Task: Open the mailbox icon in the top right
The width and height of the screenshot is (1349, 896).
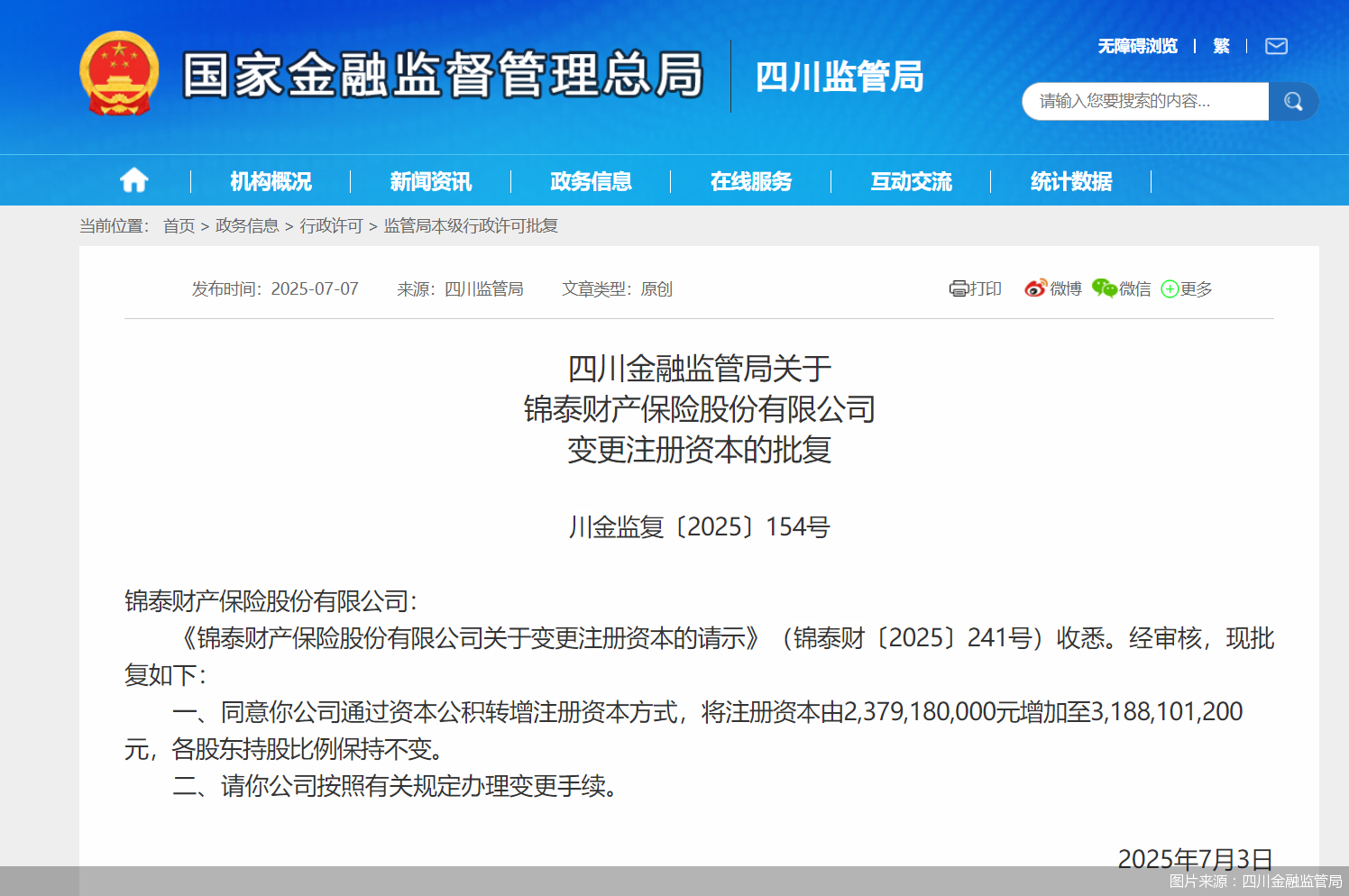Action: (x=1276, y=46)
